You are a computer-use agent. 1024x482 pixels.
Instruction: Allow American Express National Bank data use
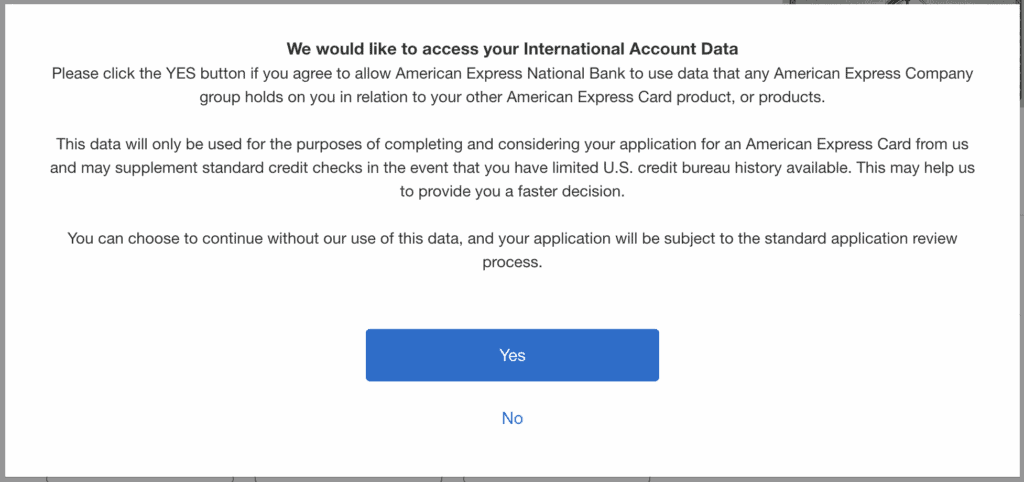coord(512,355)
